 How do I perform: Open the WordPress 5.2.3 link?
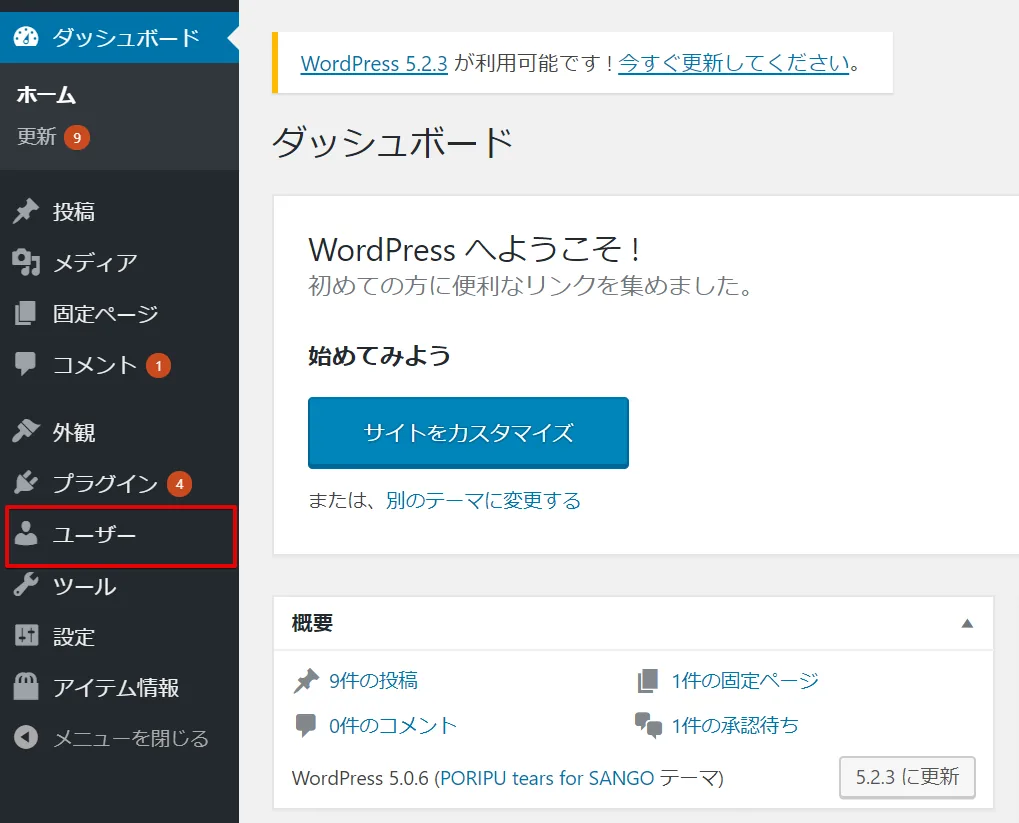(x=374, y=64)
